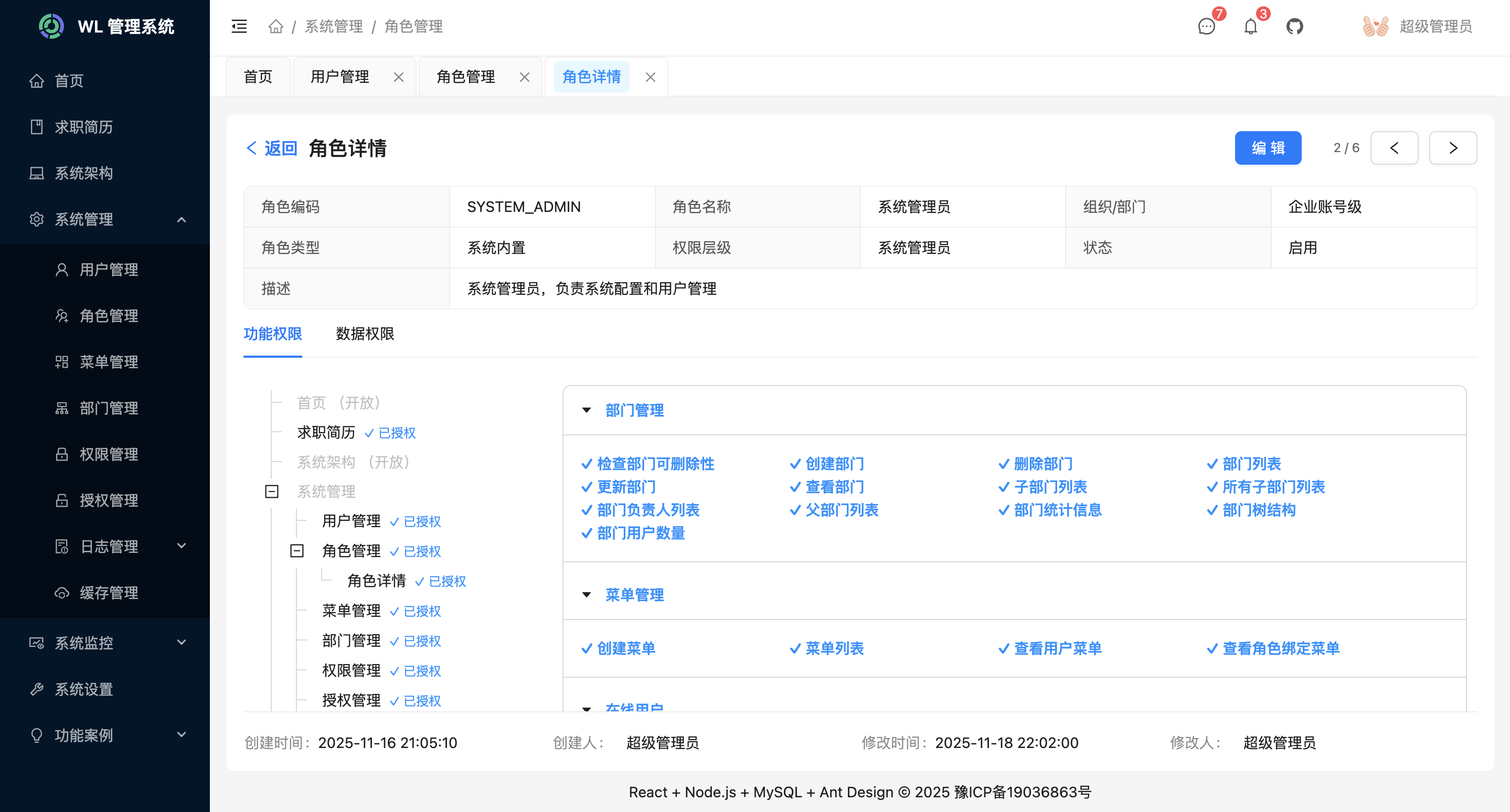Select 权限管理 in the sidebar
The height and width of the screenshot is (812, 1510).
[110, 454]
